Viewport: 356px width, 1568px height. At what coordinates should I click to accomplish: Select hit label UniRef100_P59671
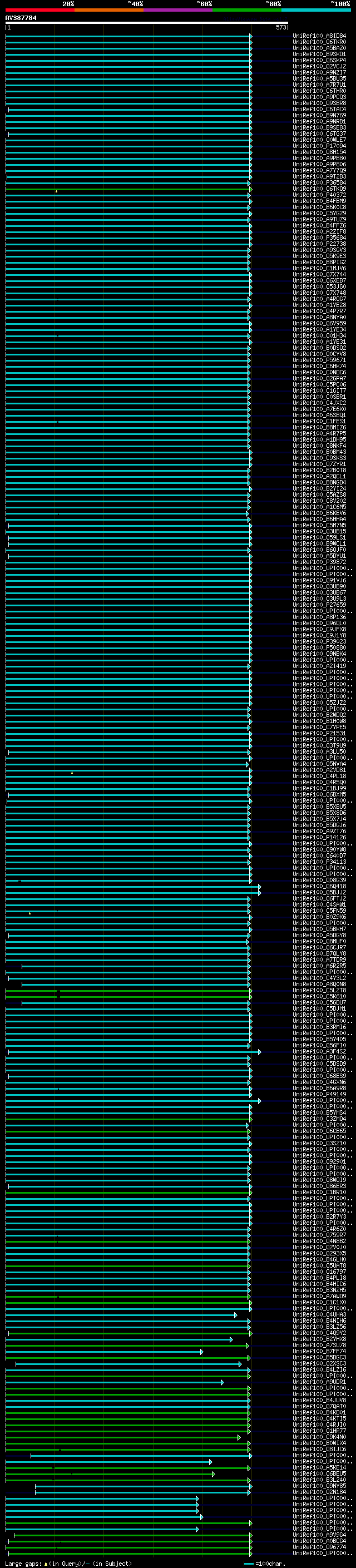click(319, 360)
